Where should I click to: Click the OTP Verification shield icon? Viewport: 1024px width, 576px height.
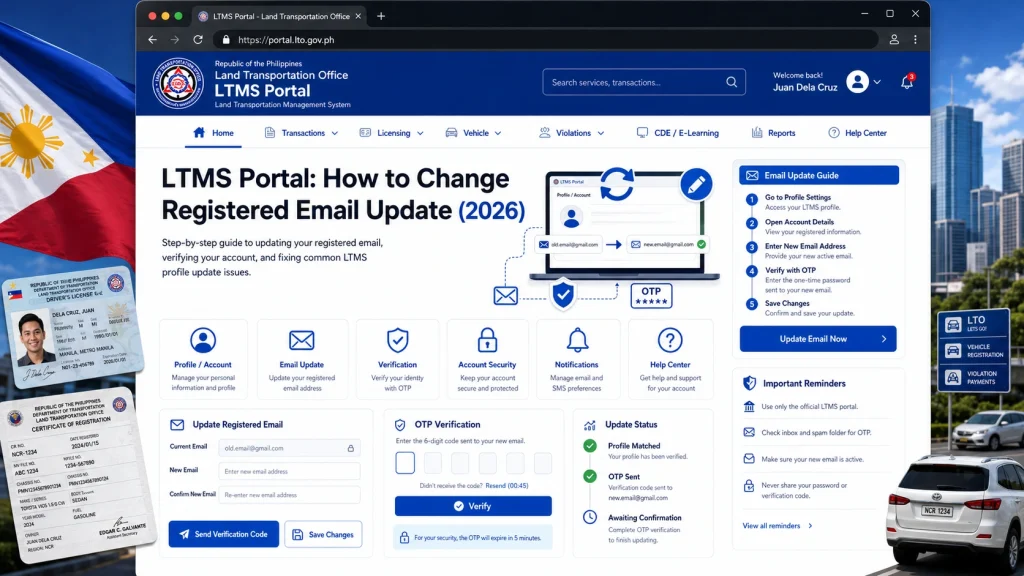[400, 424]
